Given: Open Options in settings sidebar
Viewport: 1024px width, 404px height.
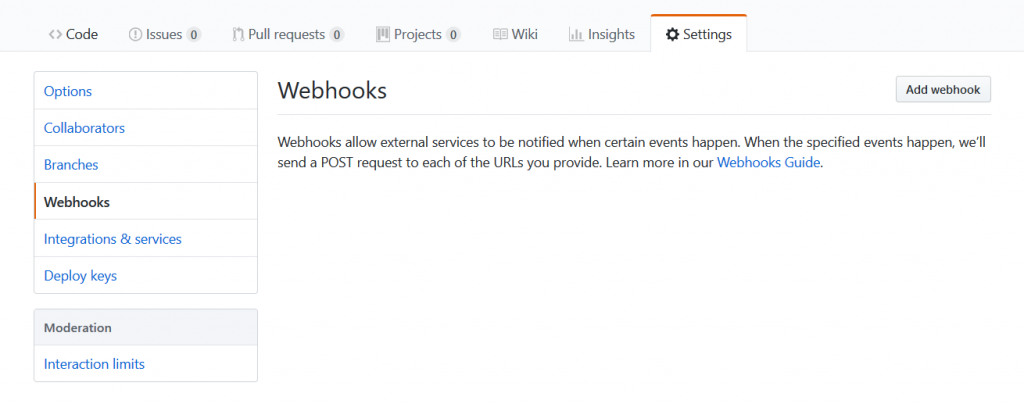Looking at the screenshot, I should point(146,91).
